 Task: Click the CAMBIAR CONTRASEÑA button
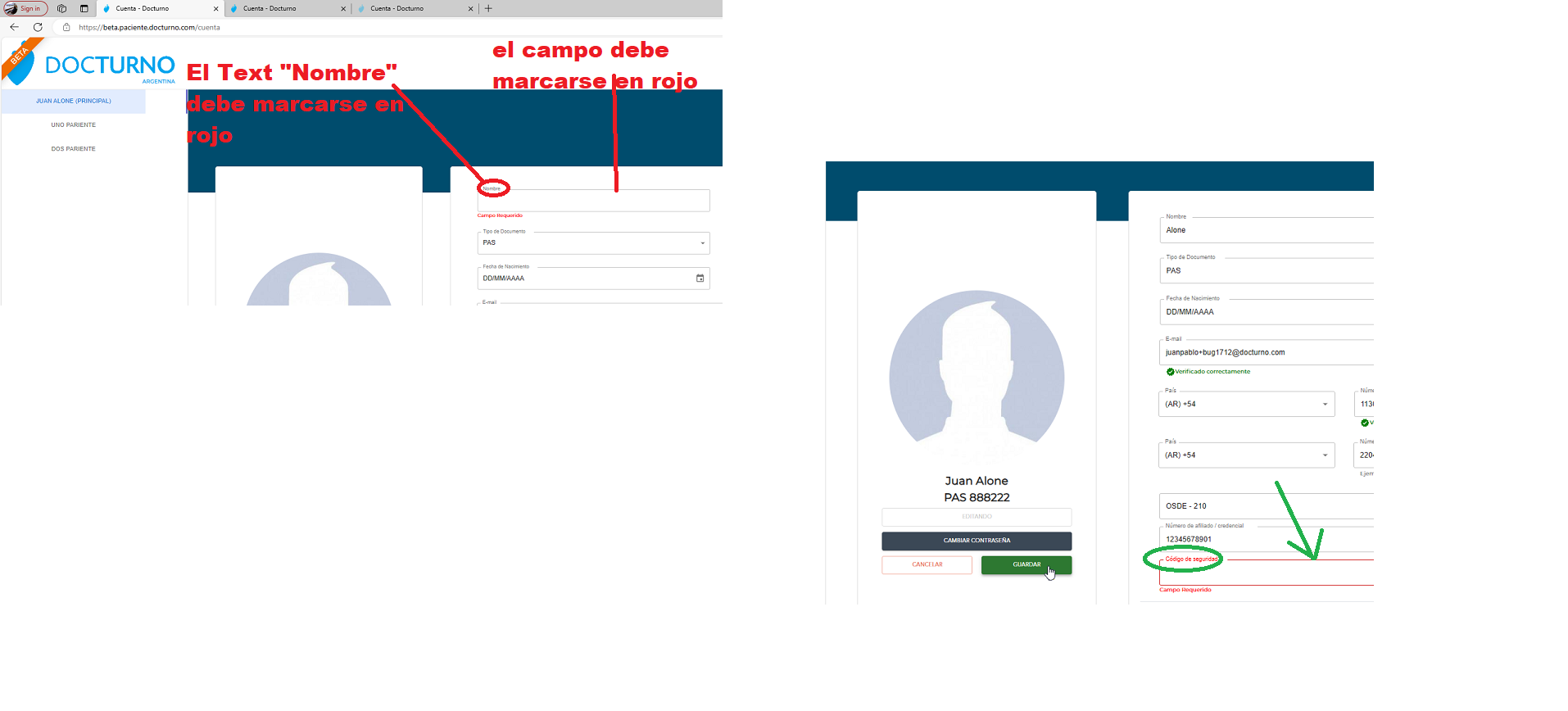[977, 541]
